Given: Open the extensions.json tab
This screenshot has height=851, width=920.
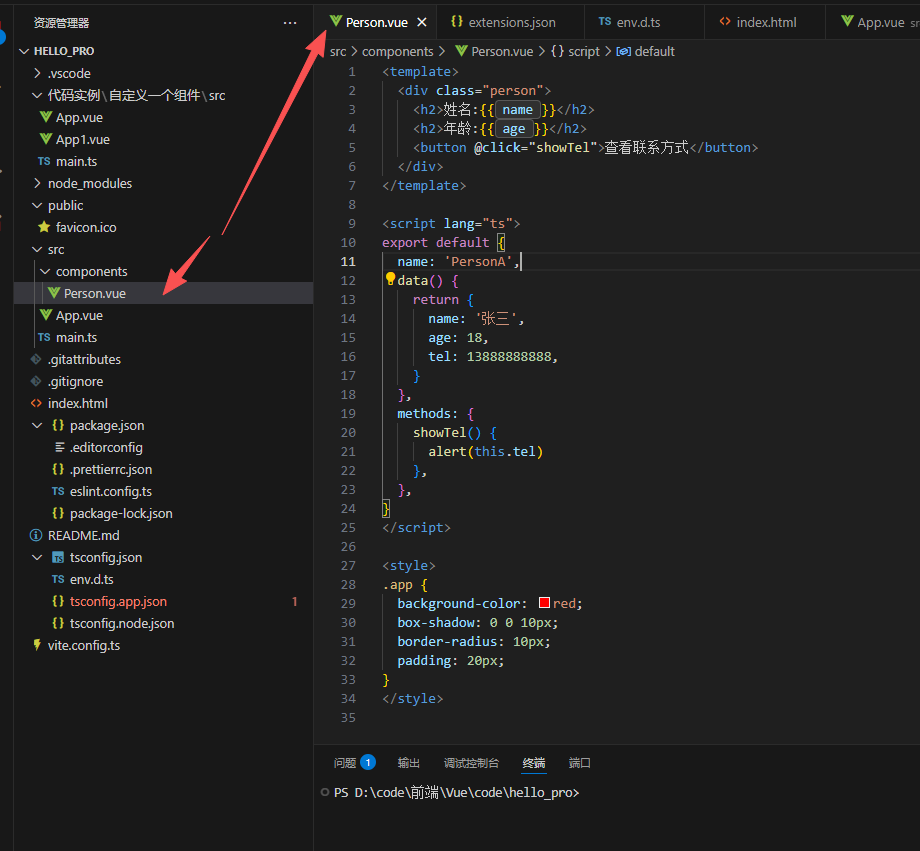Looking at the screenshot, I should tap(503, 22).
